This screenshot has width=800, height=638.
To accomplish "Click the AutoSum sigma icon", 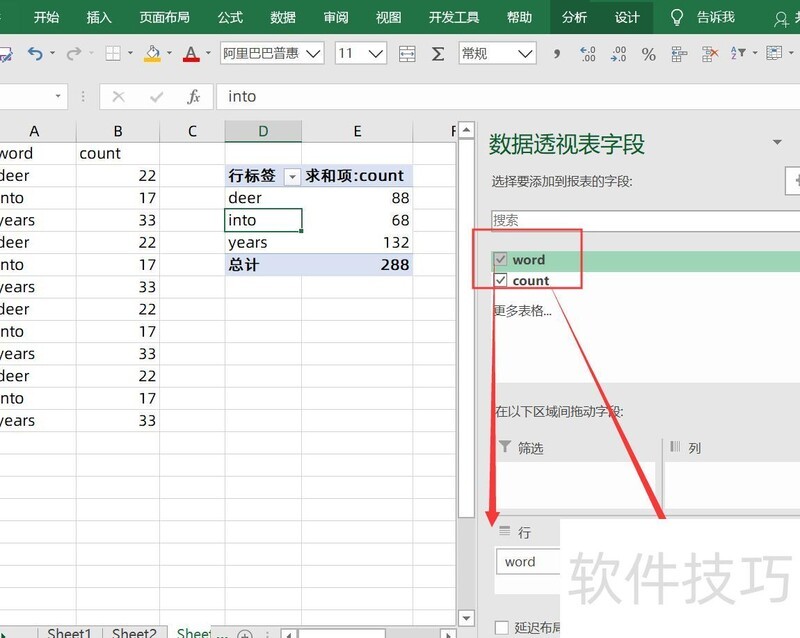I will [x=437, y=54].
